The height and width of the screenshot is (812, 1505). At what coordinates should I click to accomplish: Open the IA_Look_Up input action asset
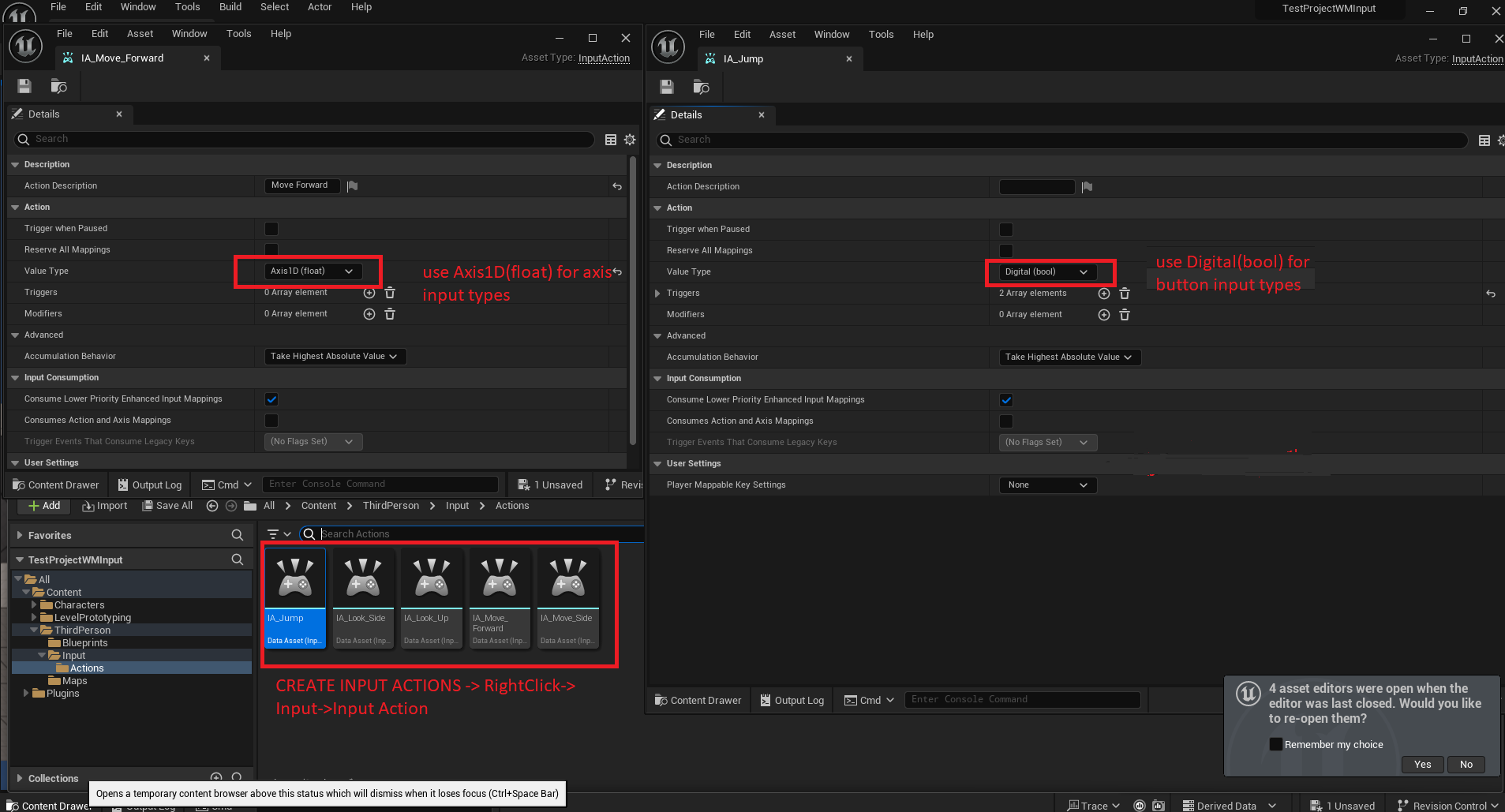pos(431,597)
